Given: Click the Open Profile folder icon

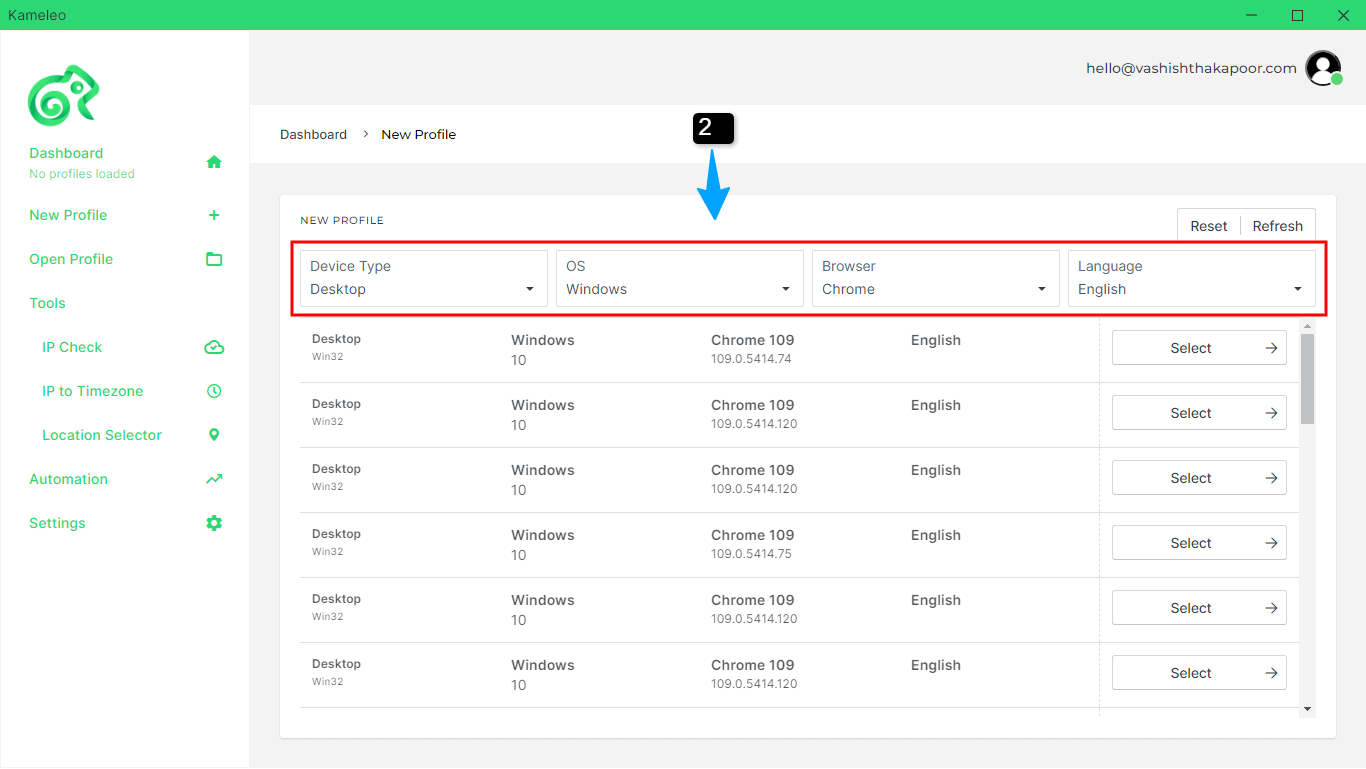Looking at the screenshot, I should (x=214, y=259).
